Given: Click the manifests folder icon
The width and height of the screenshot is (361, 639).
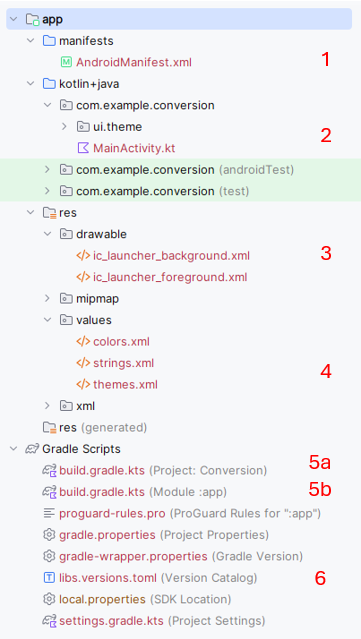Looking at the screenshot, I should coord(49,41).
